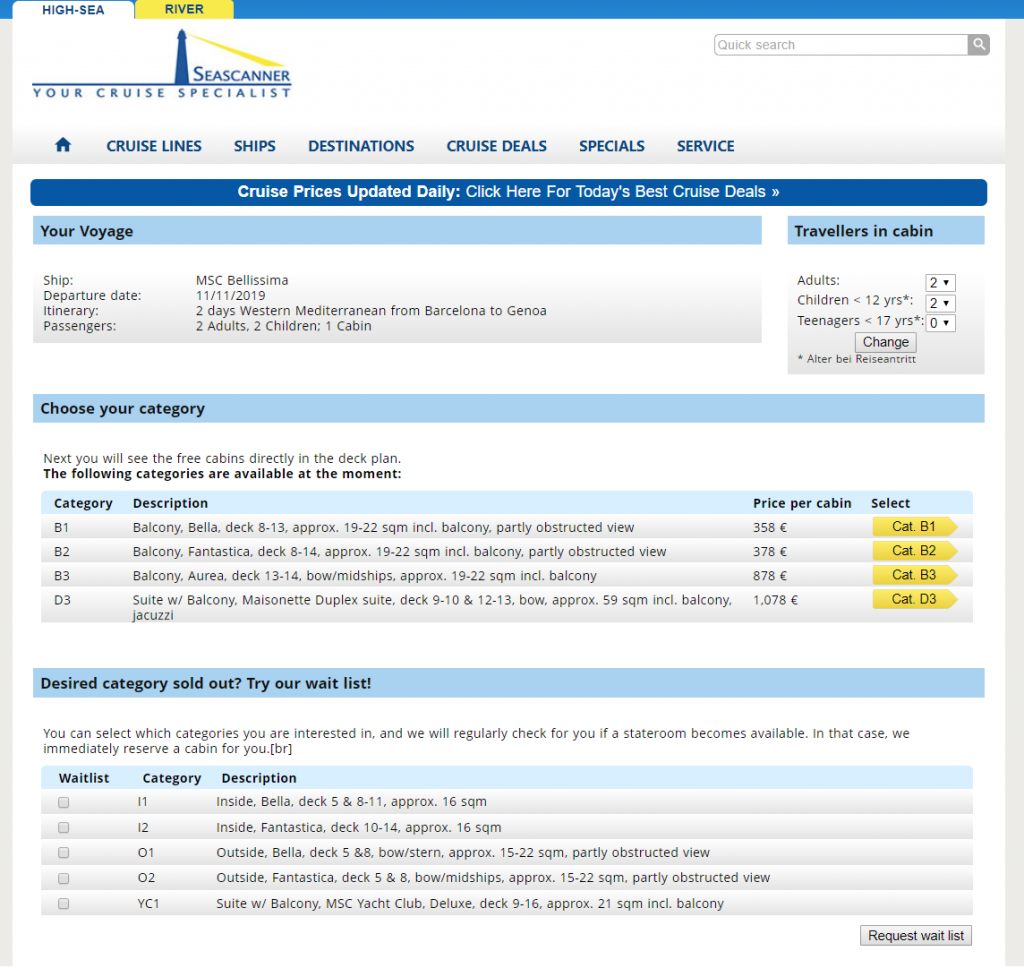
Task: Click the O1 Outside Bella description
Action: tap(463, 852)
